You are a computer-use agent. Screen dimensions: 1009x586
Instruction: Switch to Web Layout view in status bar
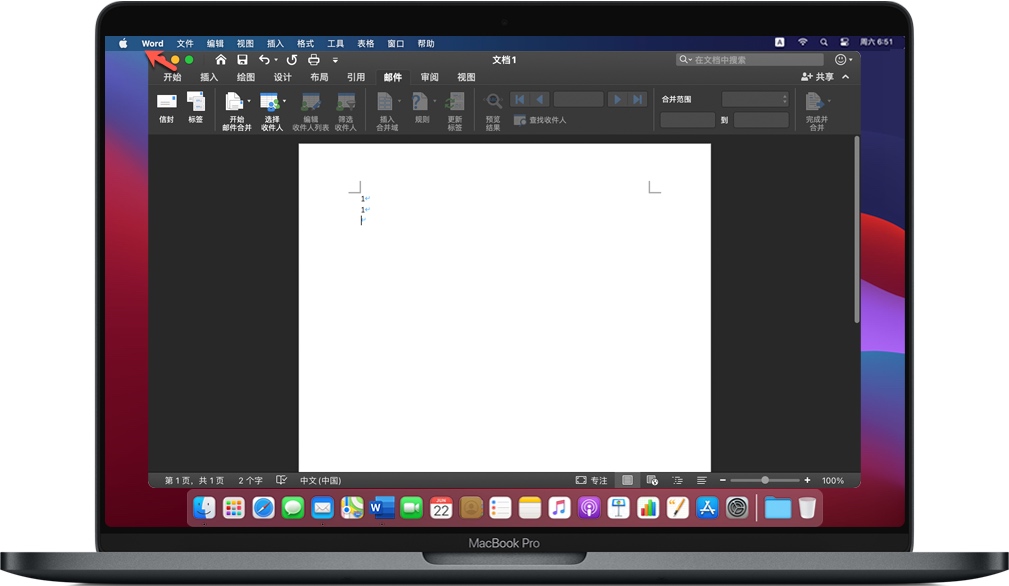[x=652, y=480]
